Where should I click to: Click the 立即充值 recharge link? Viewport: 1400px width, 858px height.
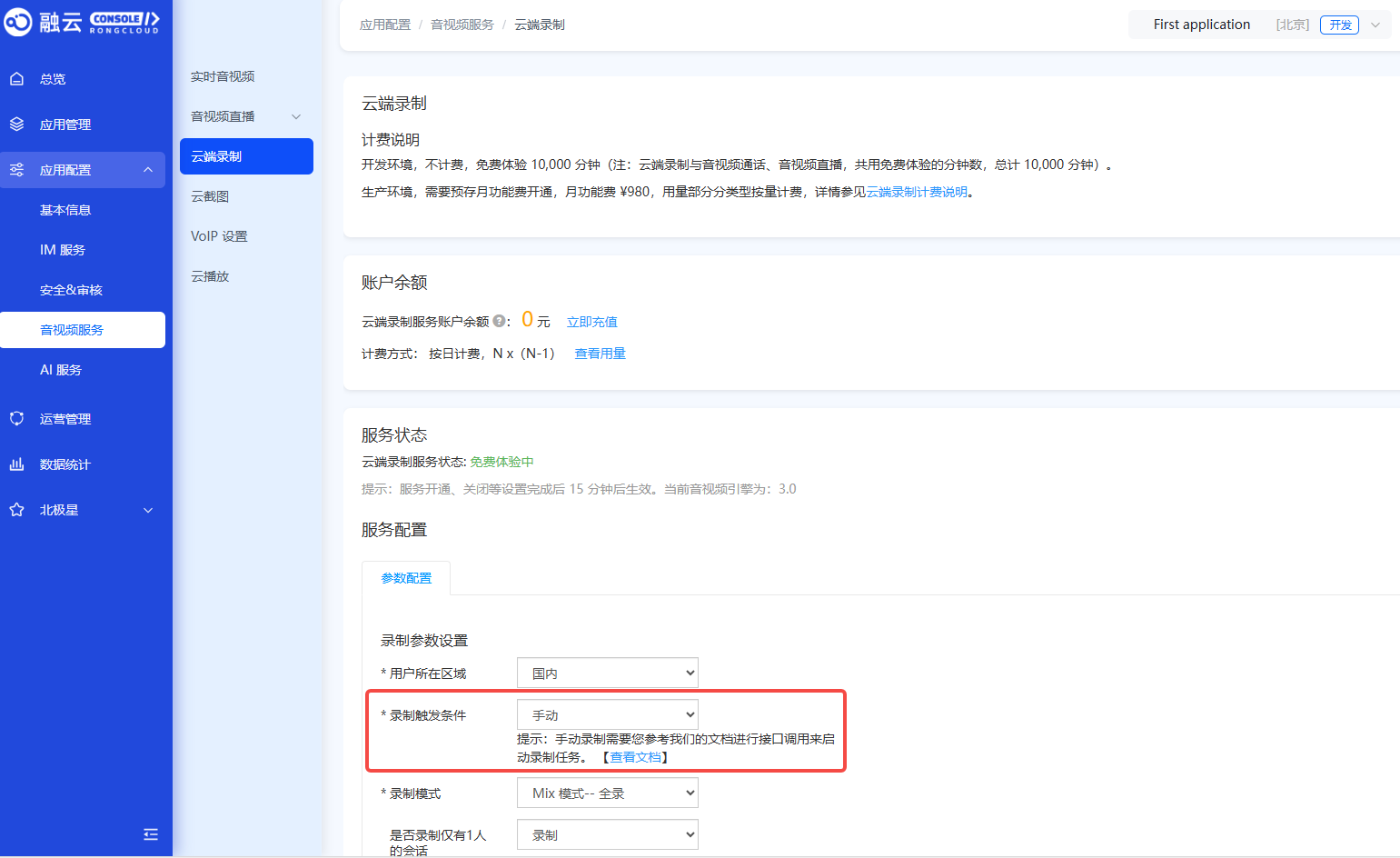(591, 322)
